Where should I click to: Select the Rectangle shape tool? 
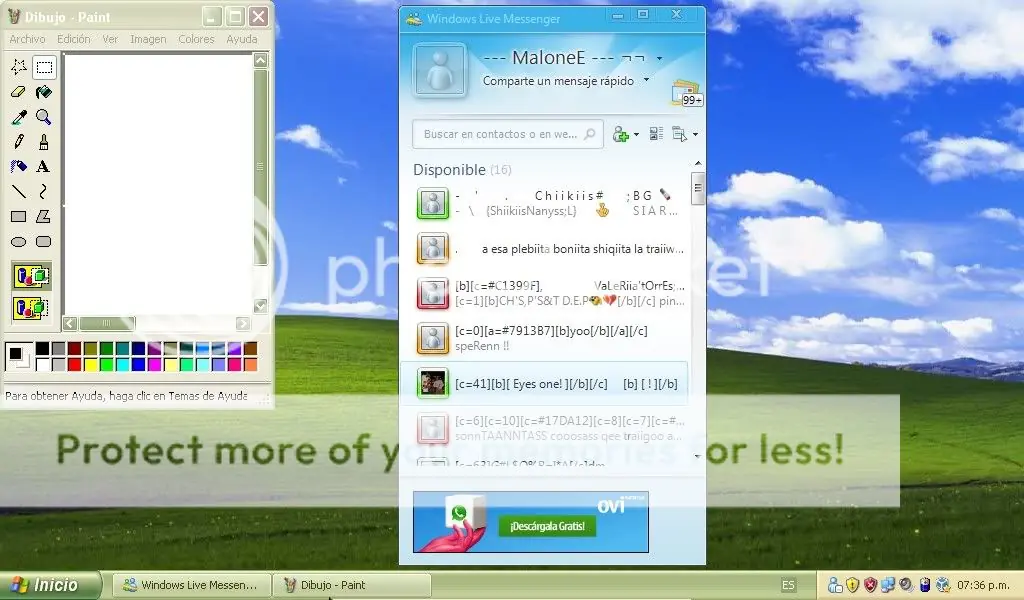(18, 216)
